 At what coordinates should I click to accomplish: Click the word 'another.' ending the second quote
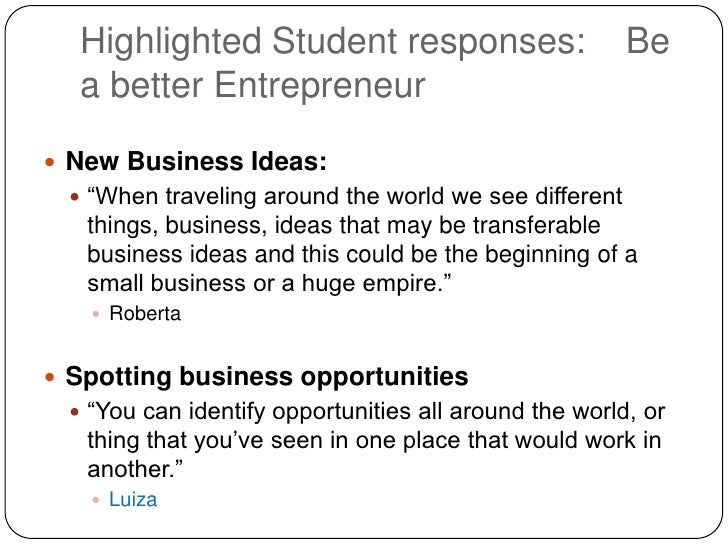(131, 469)
